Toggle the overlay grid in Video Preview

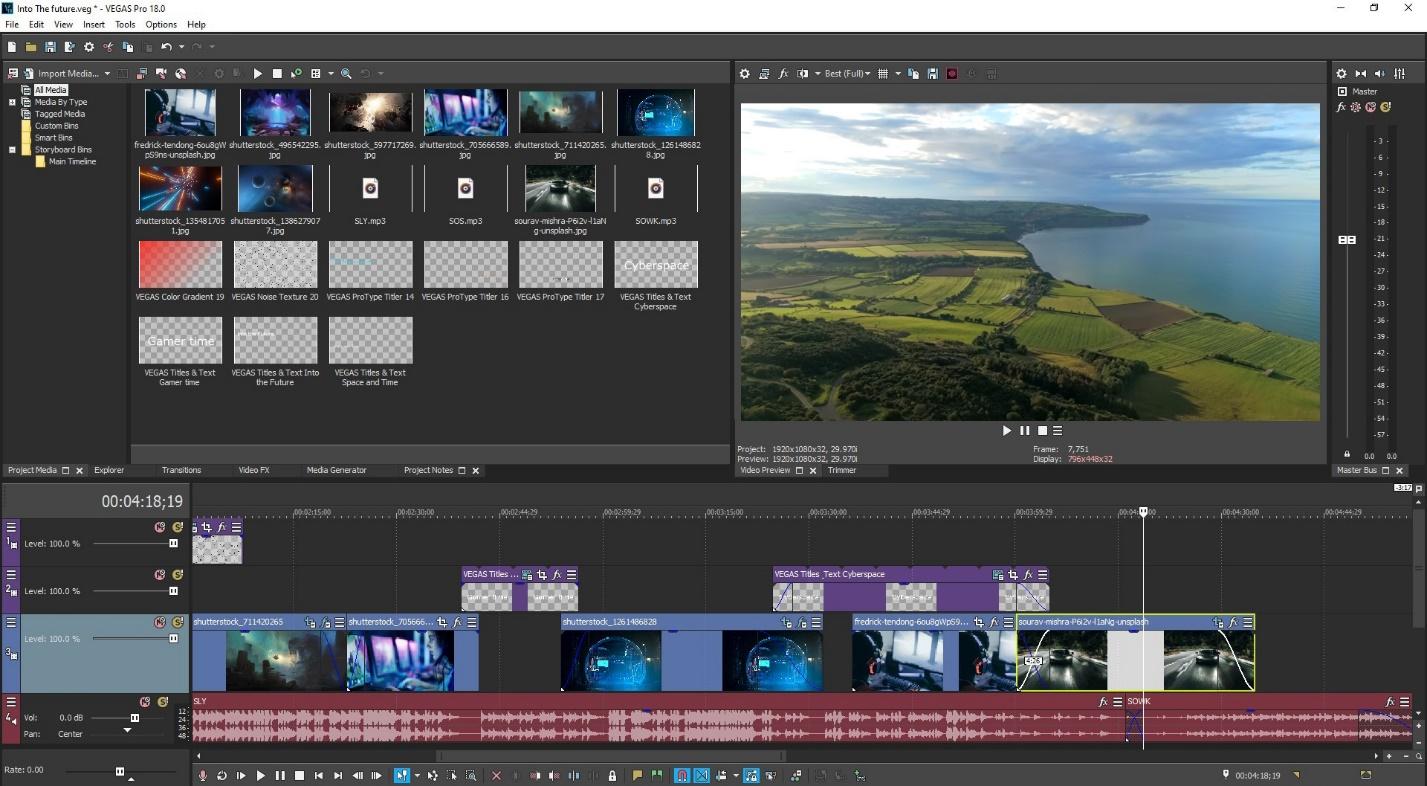(x=882, y=73)
